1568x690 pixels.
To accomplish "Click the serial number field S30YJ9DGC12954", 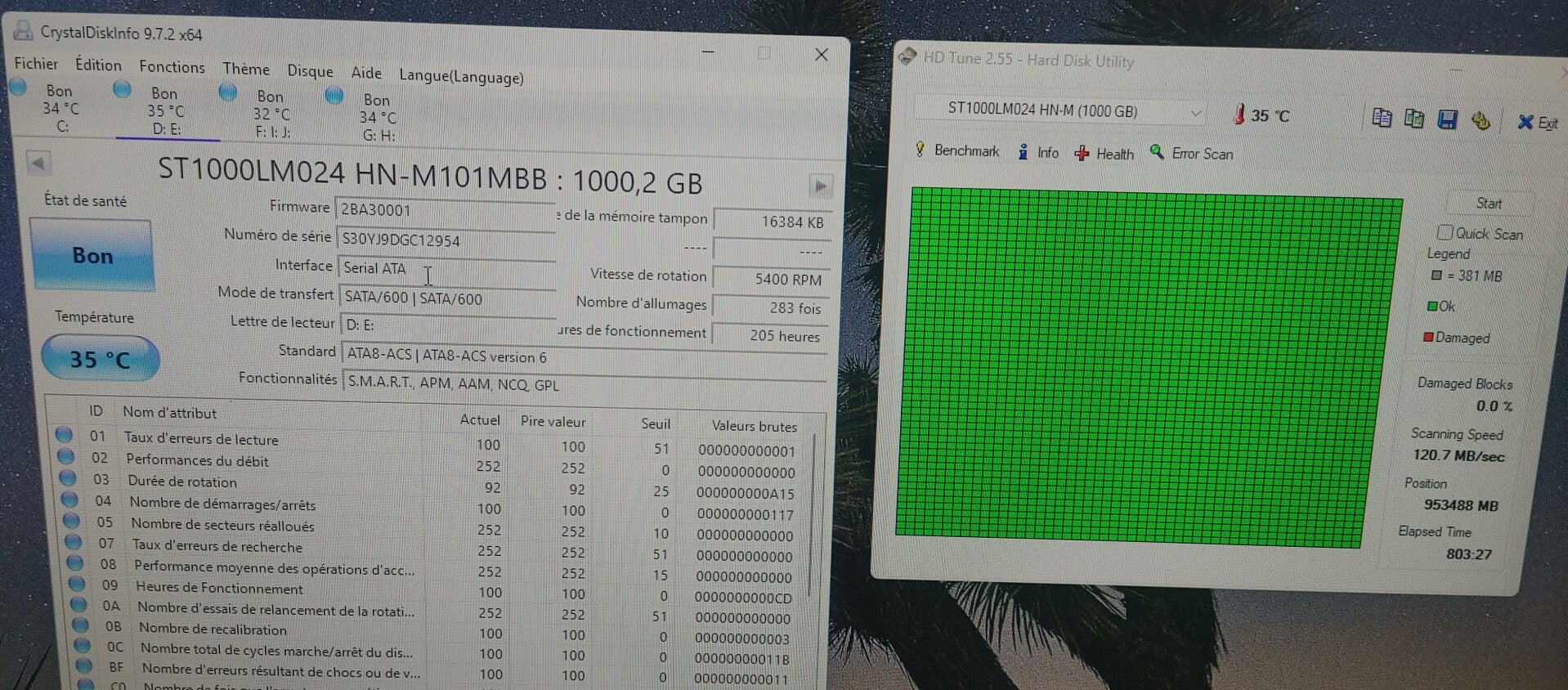I will point(446,240).
